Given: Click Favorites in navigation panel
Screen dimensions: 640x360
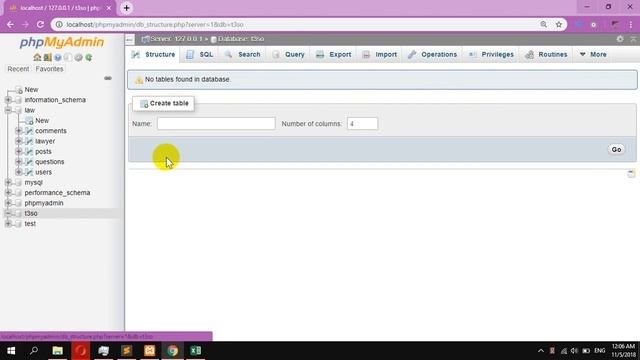Looking at the screenshot, I should tap(49, 69).
